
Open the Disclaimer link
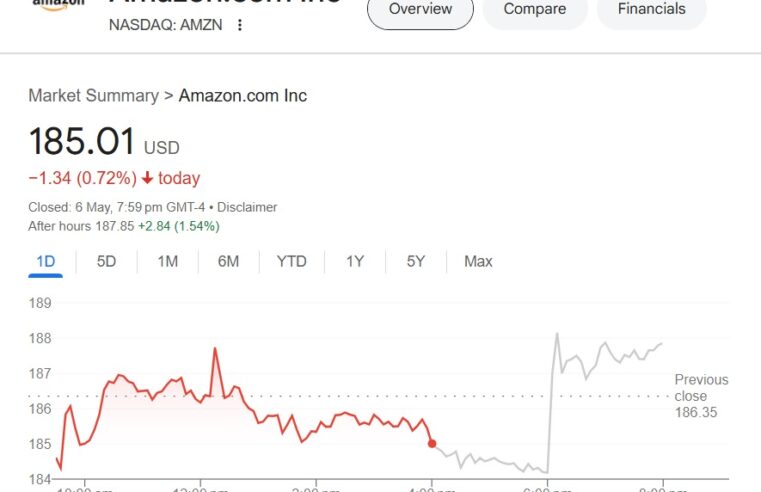tap(247, 207)
